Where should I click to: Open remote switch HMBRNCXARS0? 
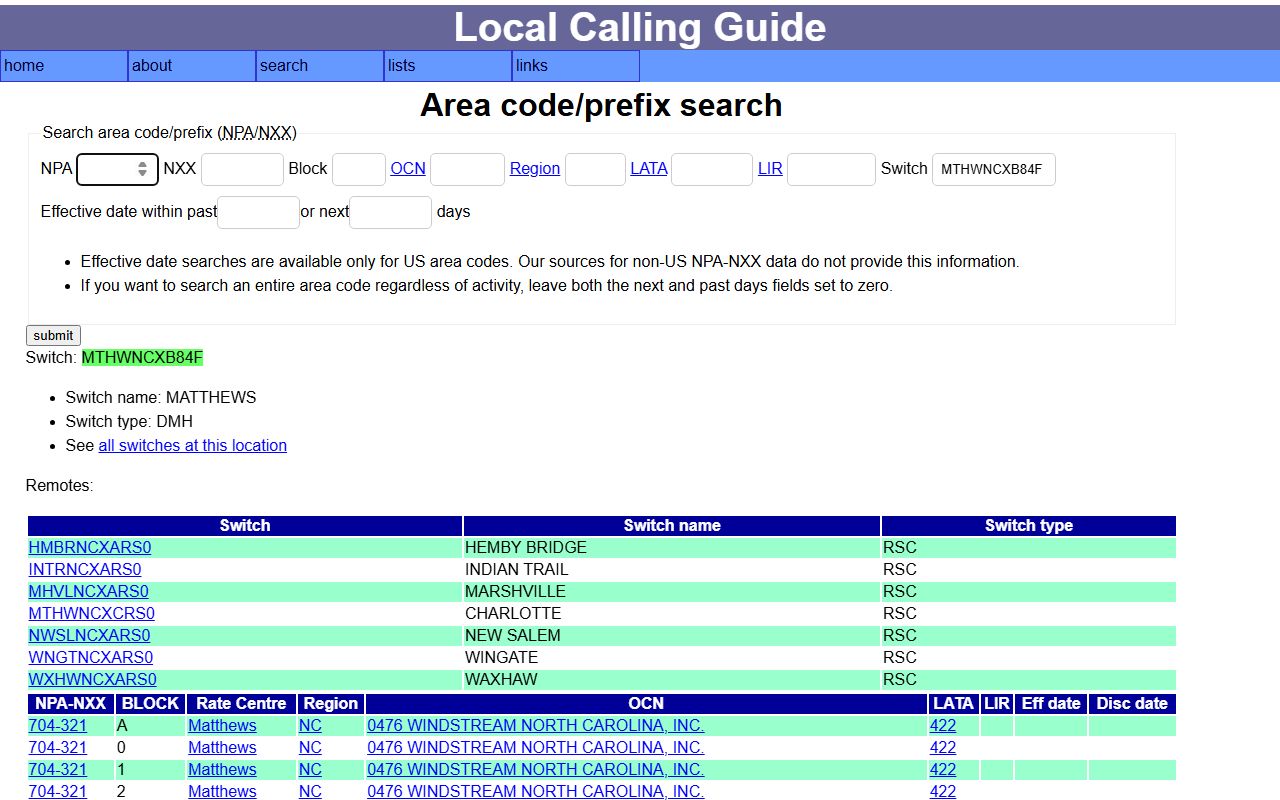[90, 548]
